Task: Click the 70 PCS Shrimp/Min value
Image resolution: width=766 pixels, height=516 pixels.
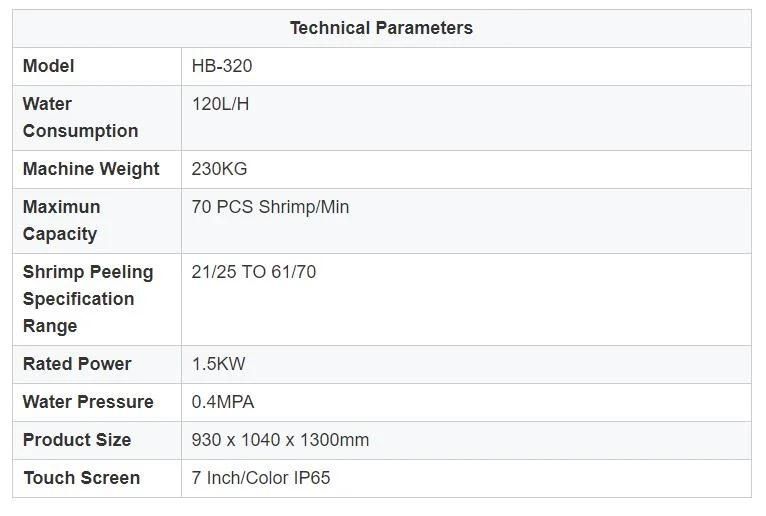Action: (270, 207)
